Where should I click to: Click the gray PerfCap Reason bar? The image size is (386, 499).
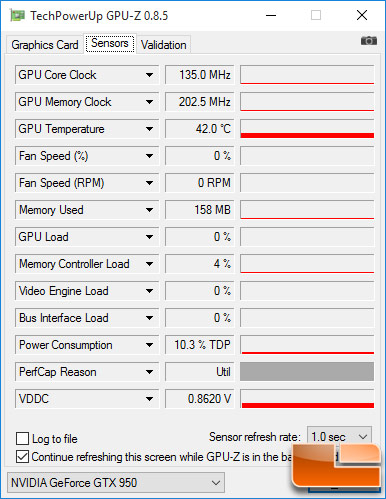[307, 372]
